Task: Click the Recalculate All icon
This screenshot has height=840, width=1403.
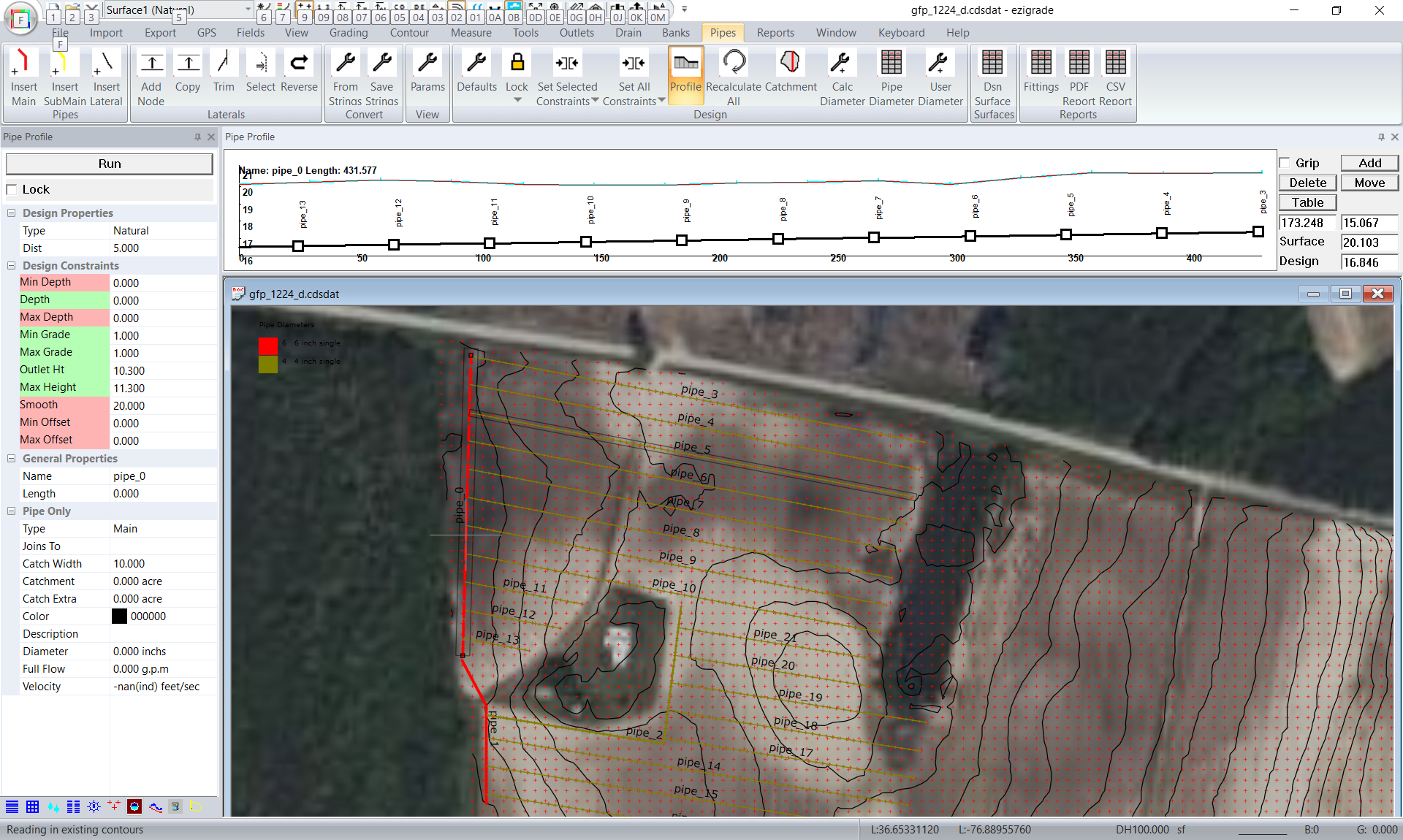Action: tap(734, 63)
